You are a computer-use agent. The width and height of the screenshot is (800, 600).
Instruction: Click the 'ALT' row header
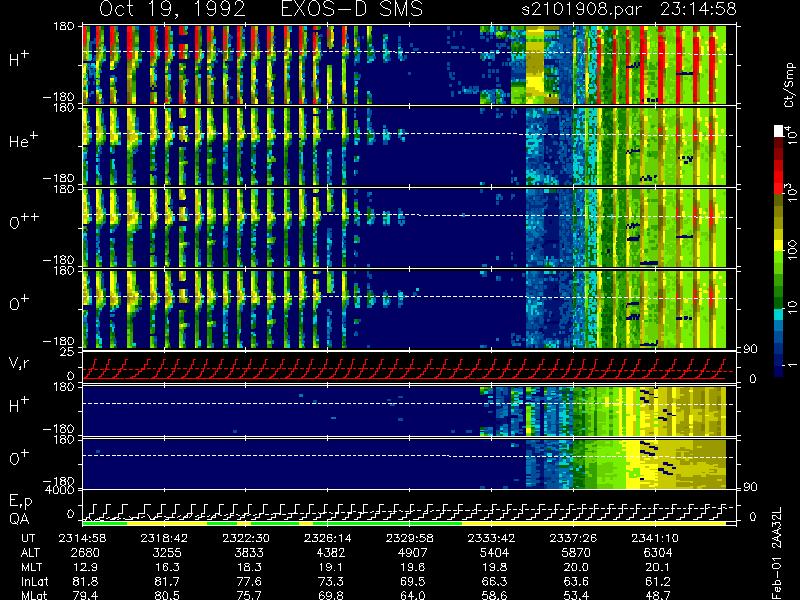[x=31, y=553]
